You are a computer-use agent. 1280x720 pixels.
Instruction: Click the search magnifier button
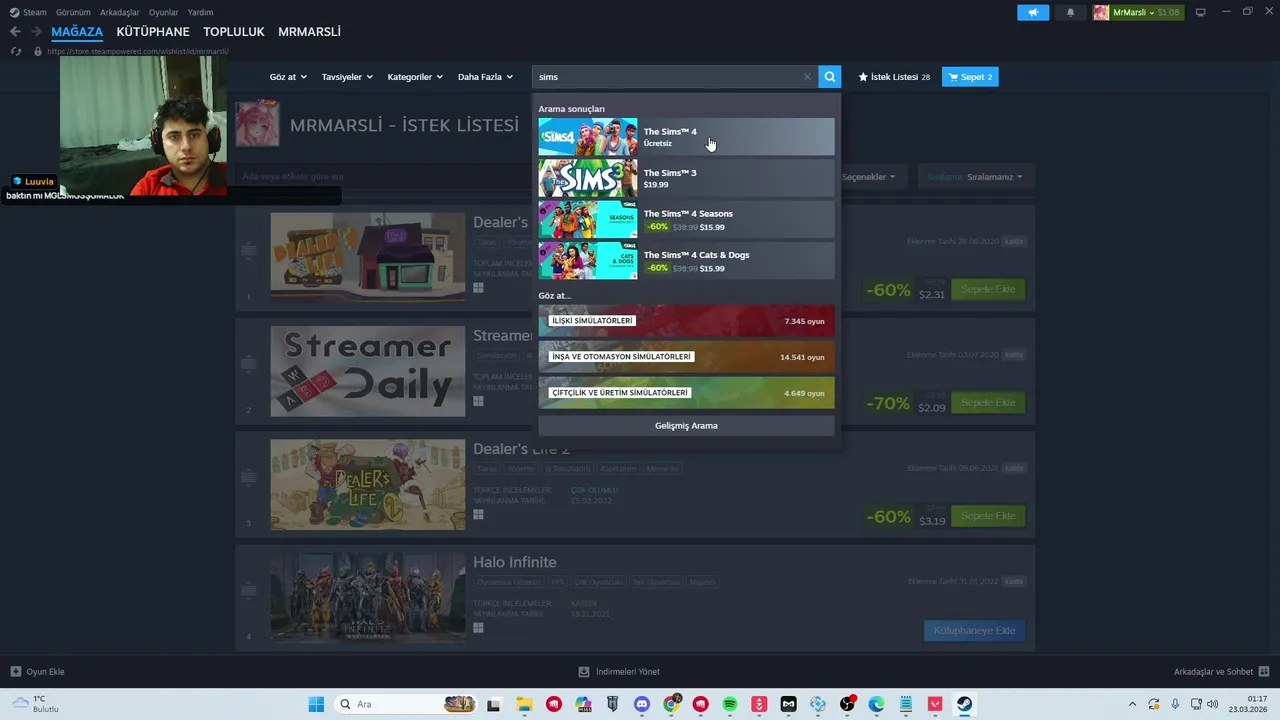829,77
